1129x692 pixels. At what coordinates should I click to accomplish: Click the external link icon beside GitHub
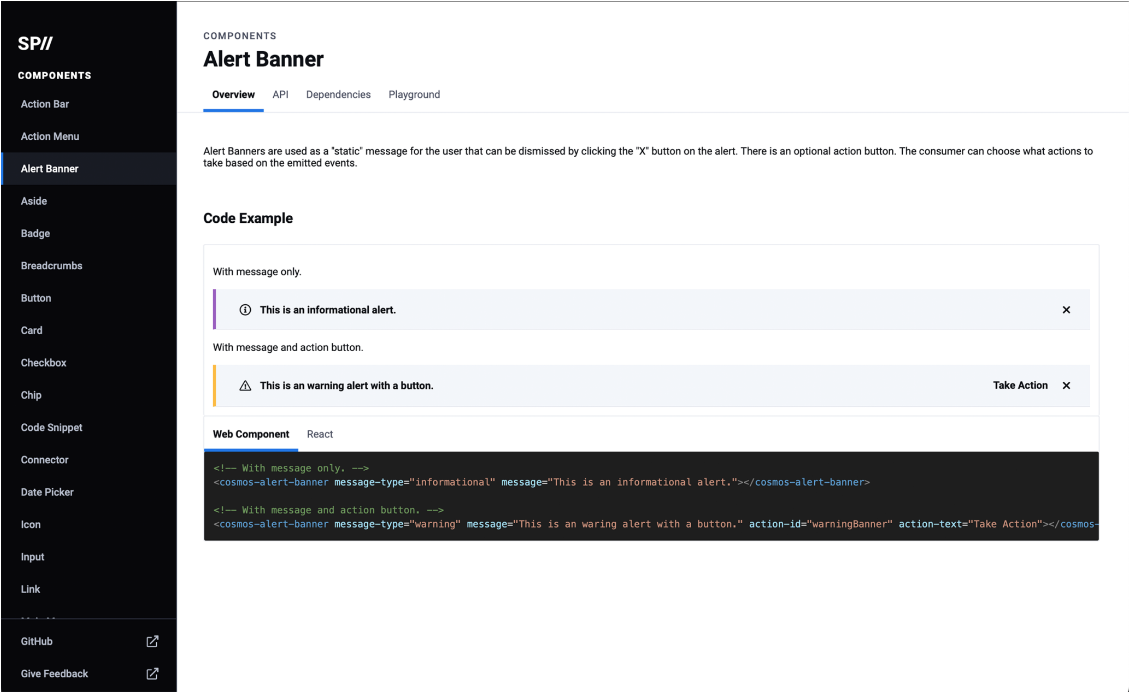point(152,641)
